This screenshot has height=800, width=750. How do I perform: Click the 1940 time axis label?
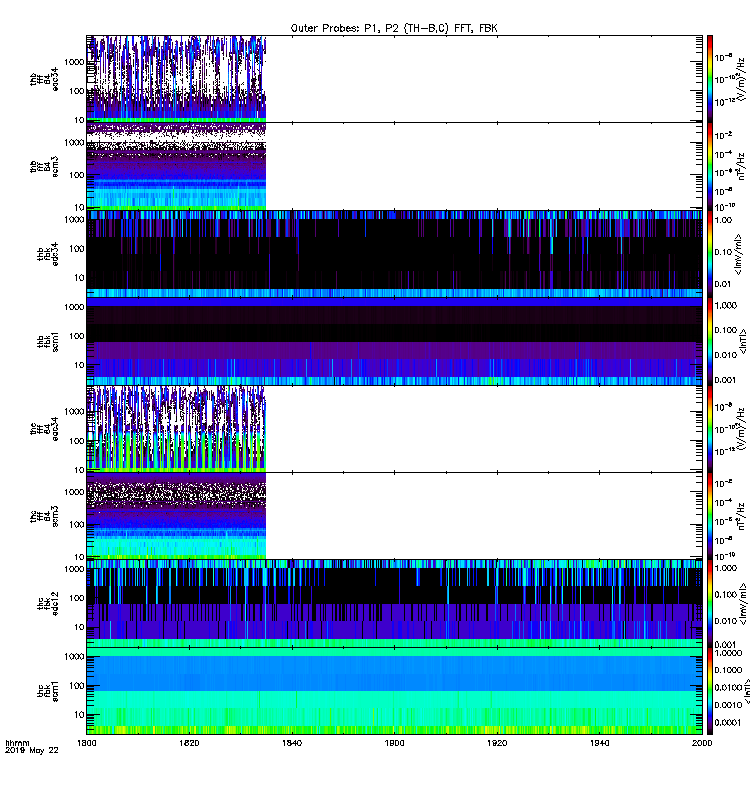[599, 743]
